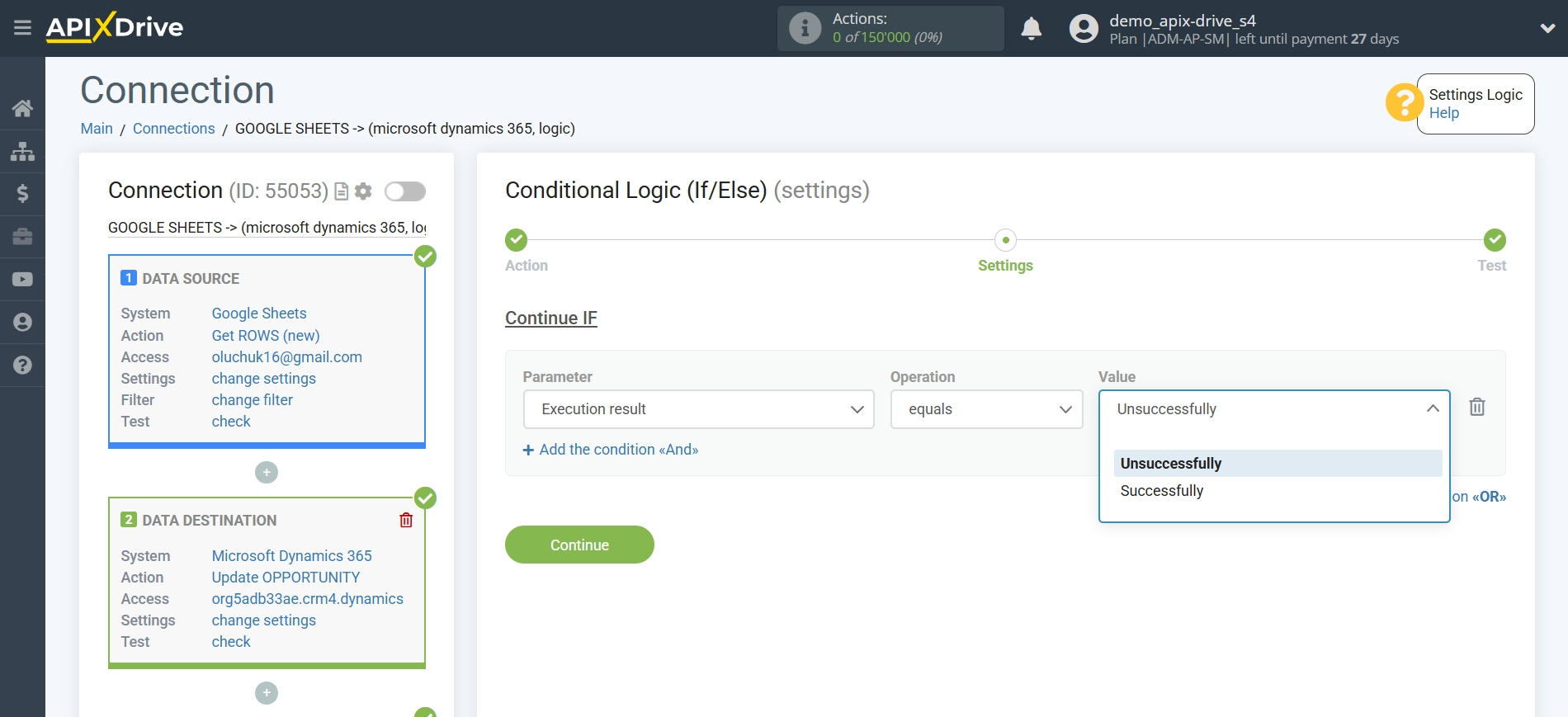Click the green Continue button

pos(579,545)
